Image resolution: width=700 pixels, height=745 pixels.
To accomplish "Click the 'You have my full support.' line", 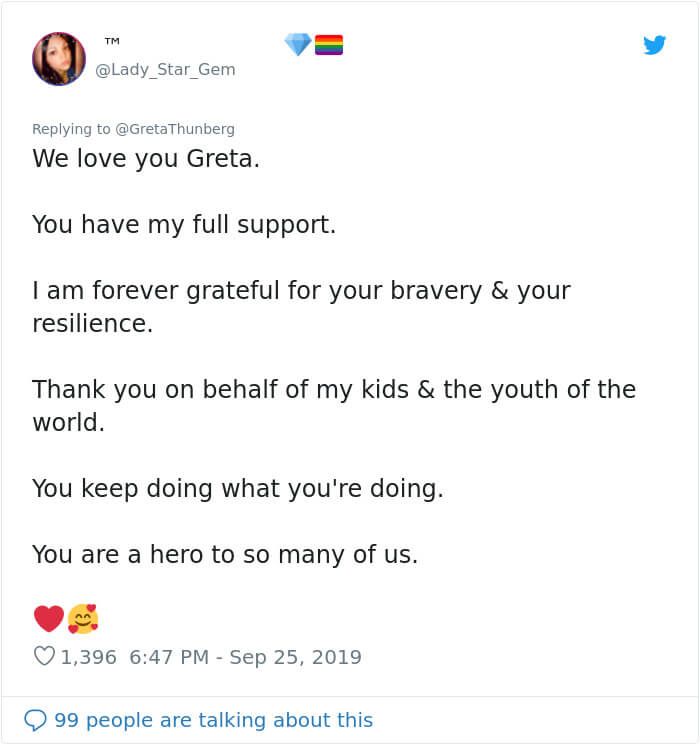I will (184, 225).
